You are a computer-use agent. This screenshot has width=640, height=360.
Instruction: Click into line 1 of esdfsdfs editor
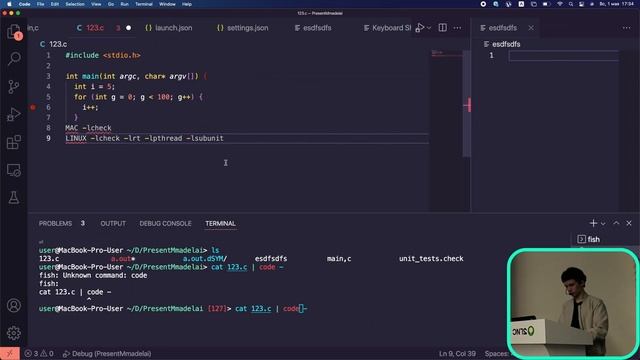(563, 56)
